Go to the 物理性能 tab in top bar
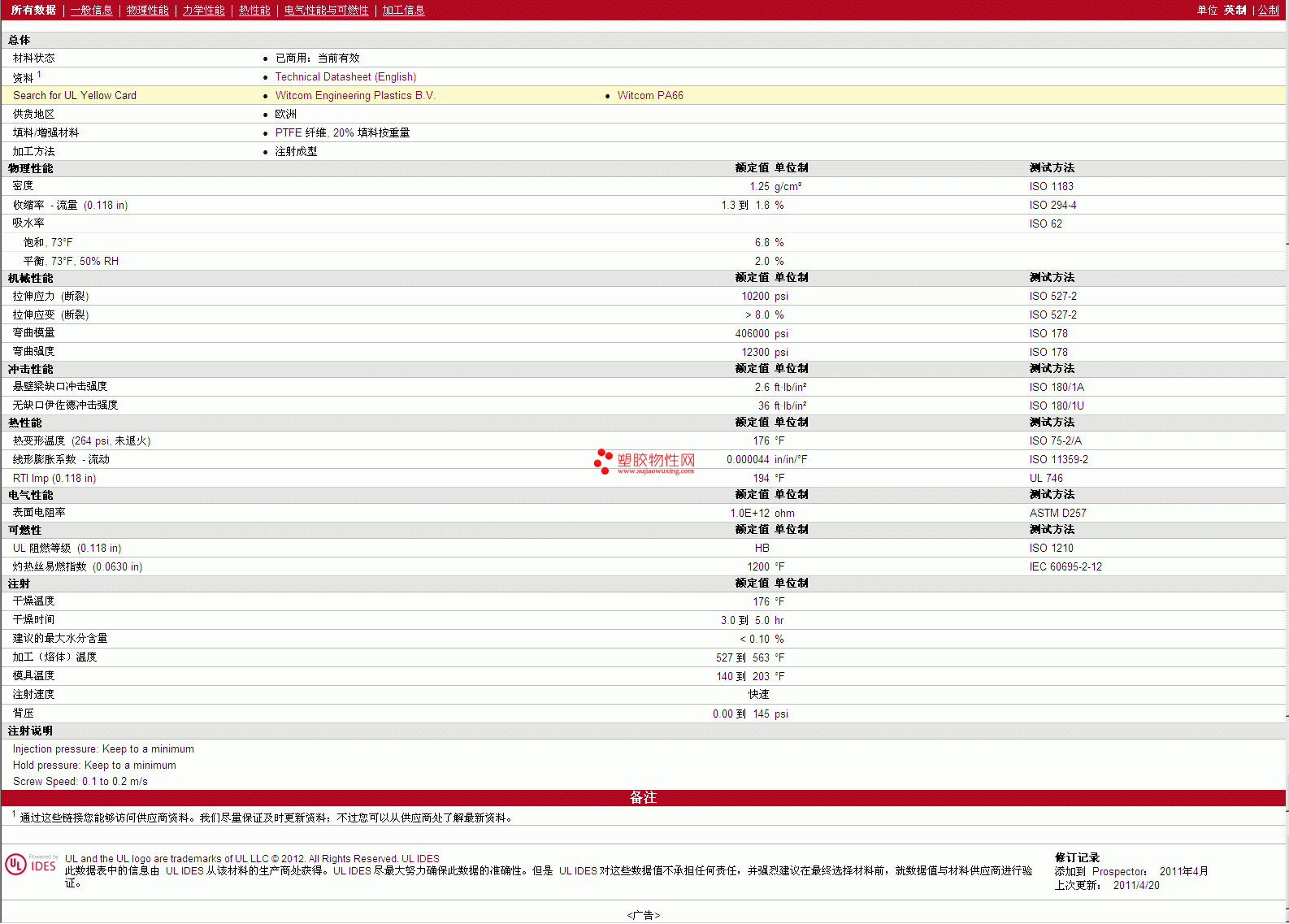 point(147,11)
